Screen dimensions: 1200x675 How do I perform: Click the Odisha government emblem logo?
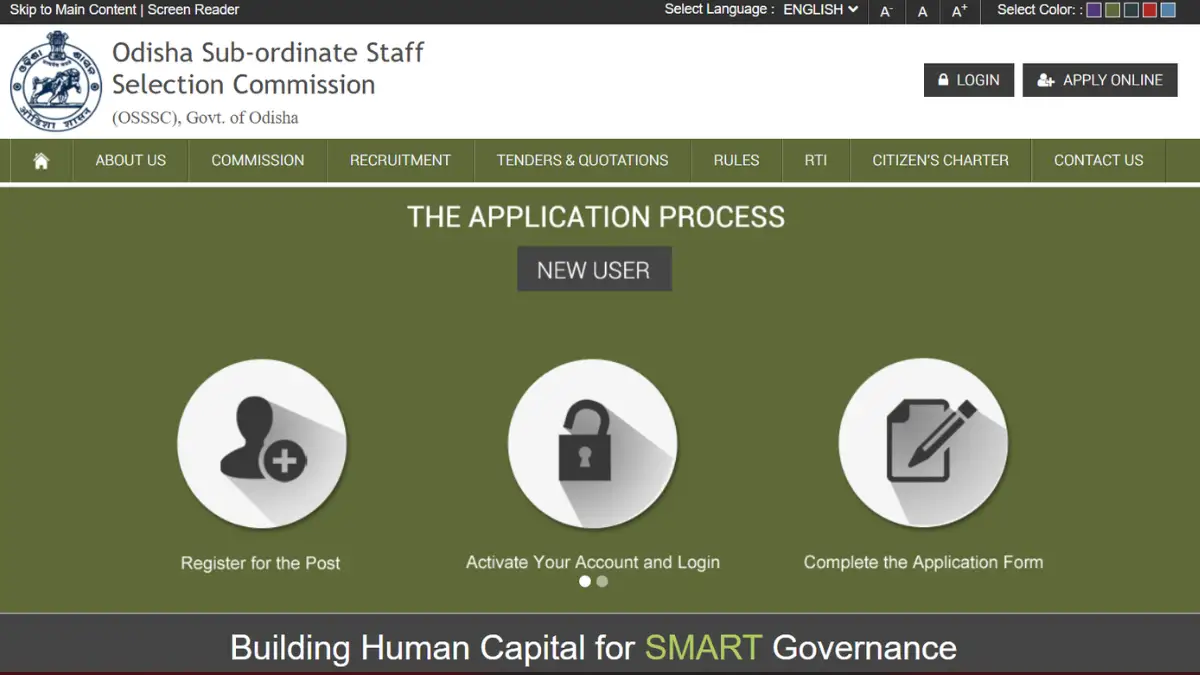[55, 81]
